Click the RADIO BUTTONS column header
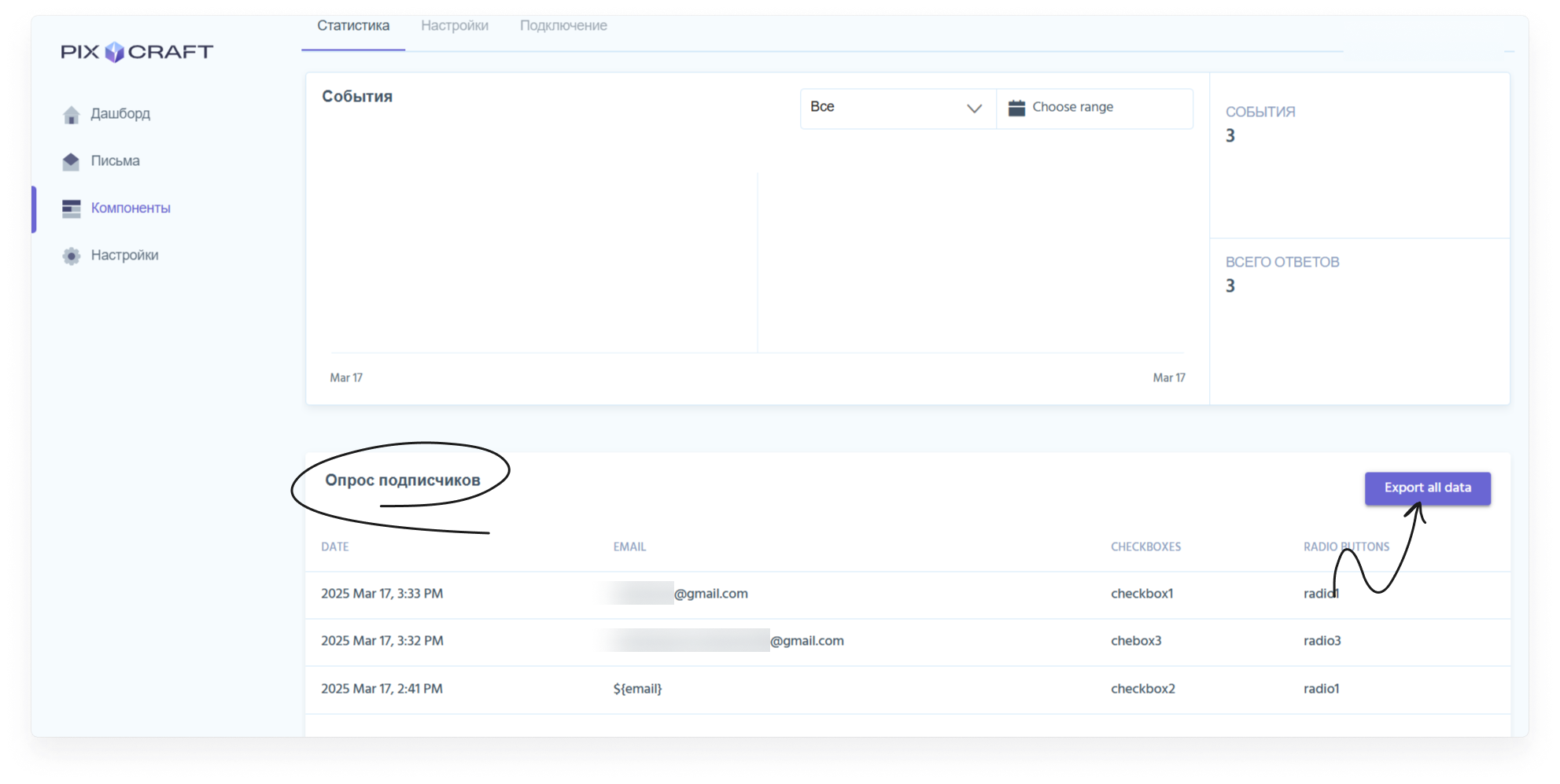 (1346, 547)
